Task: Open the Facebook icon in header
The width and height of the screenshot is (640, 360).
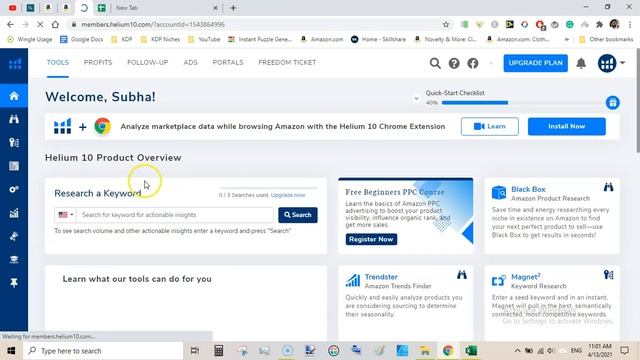Action: tap(473, 63)
